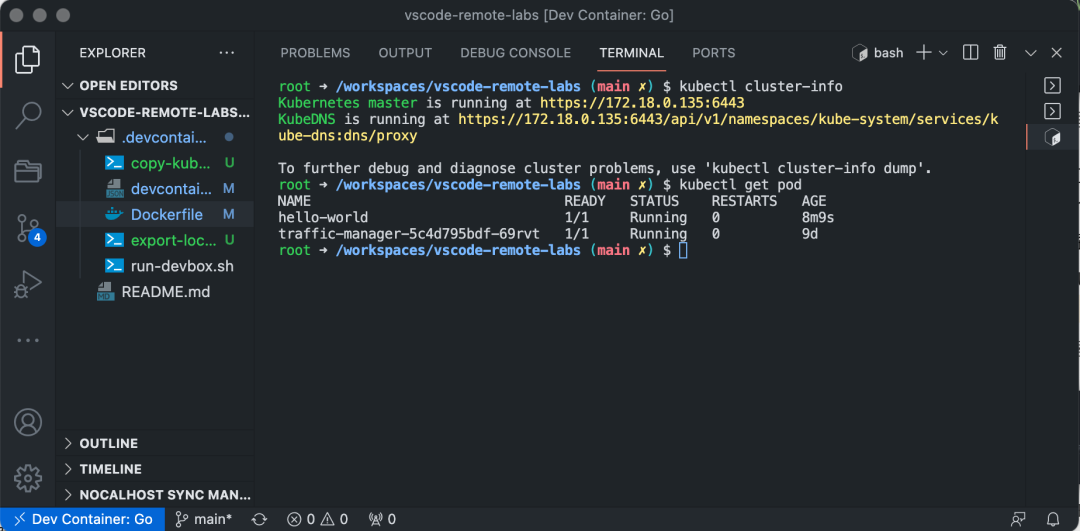Screen dimensions: 1080x531
Task: Collapse the VSCODE-REMOTE-LABS folder section
Action: (x=155, y=112)
